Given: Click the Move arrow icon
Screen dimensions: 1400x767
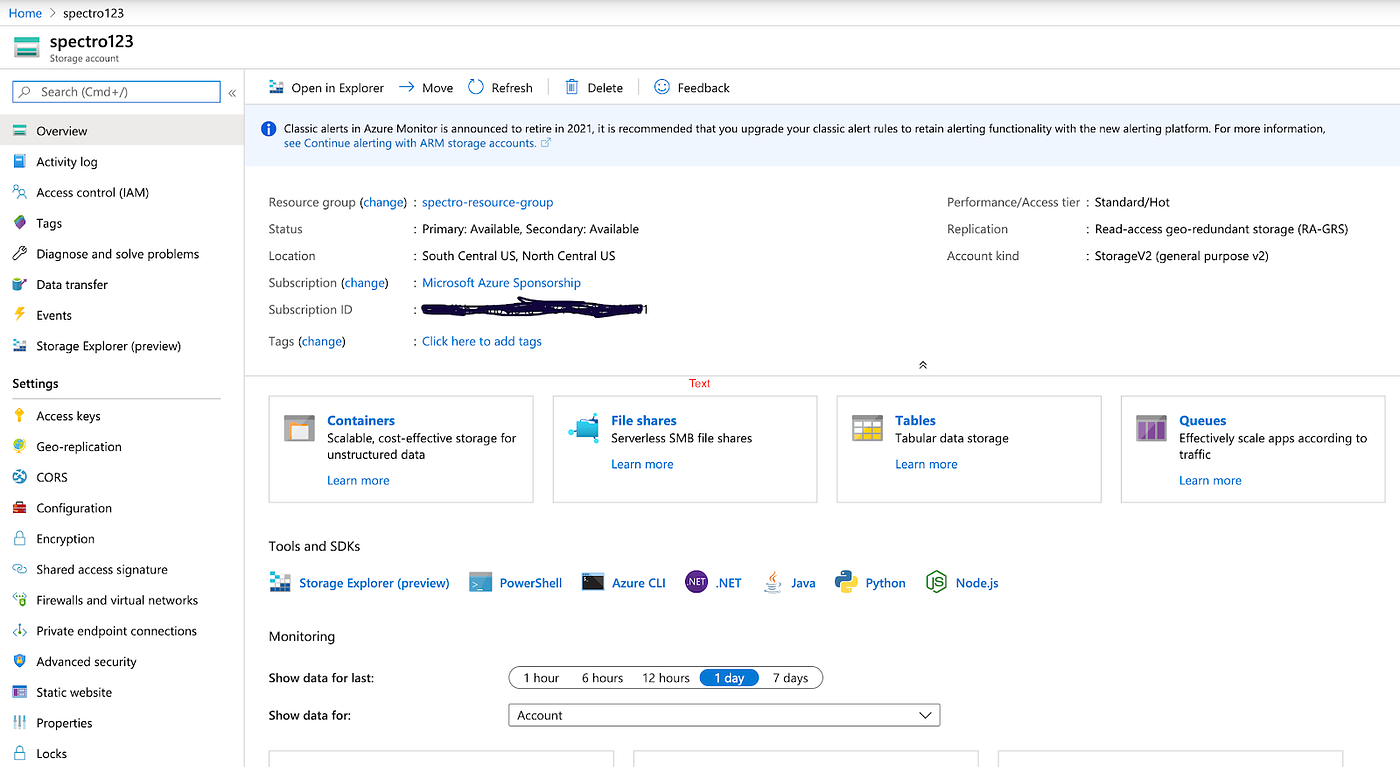Looking at the screenshot, I should [407, 87].
